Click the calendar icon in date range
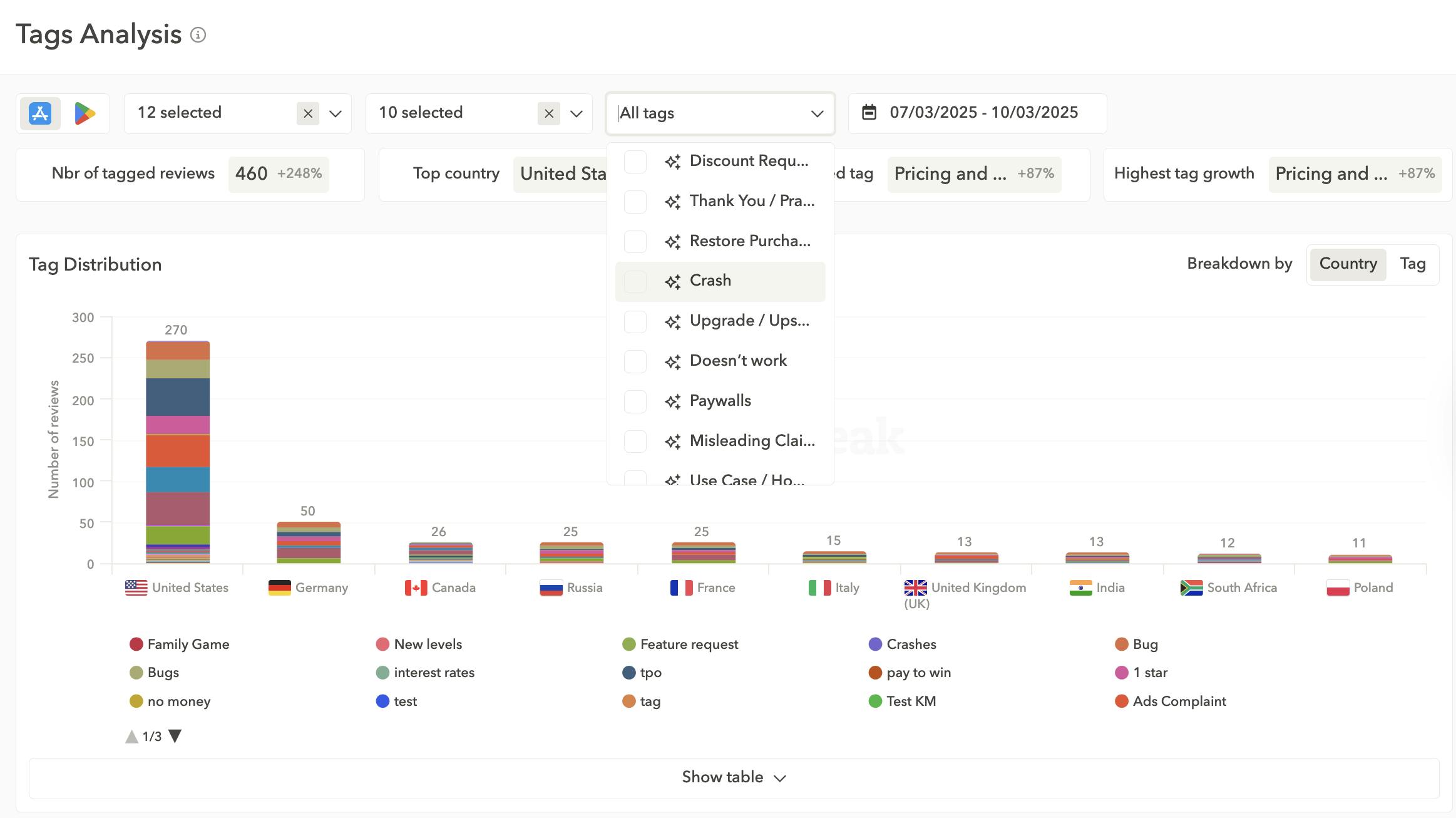1456x818 pixels. tap(869, 113)
